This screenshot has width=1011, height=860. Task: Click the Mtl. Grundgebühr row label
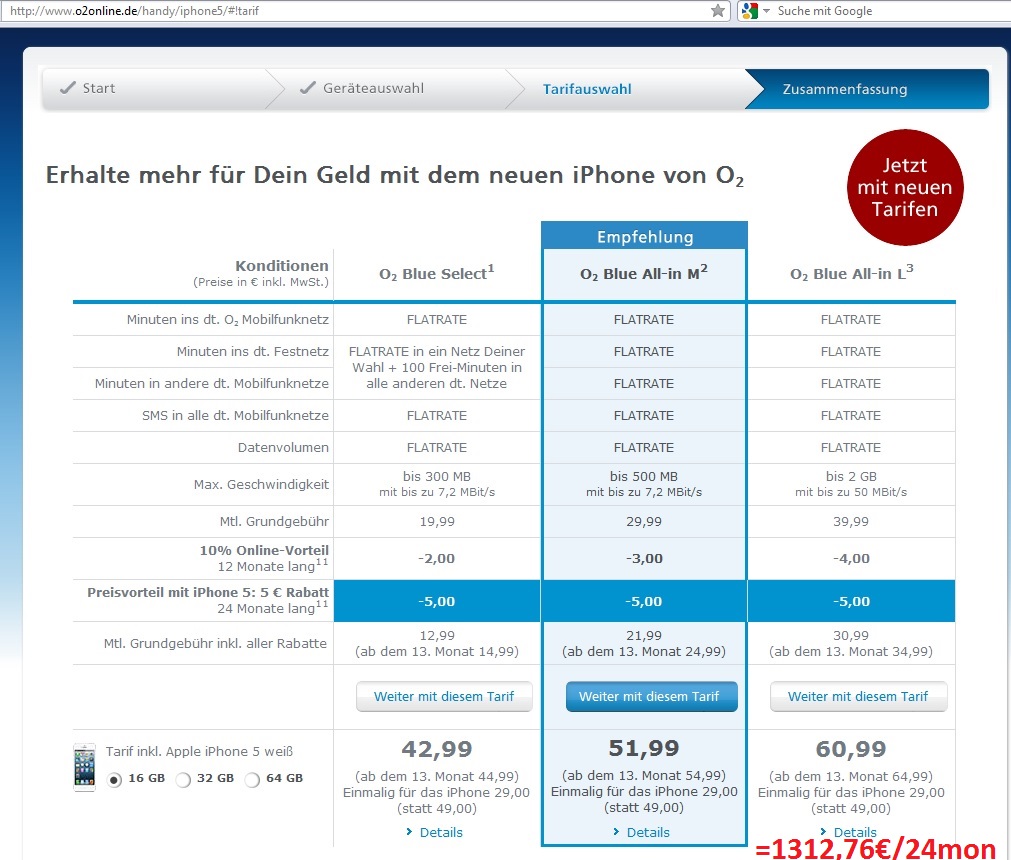click(x=274, y=522)
